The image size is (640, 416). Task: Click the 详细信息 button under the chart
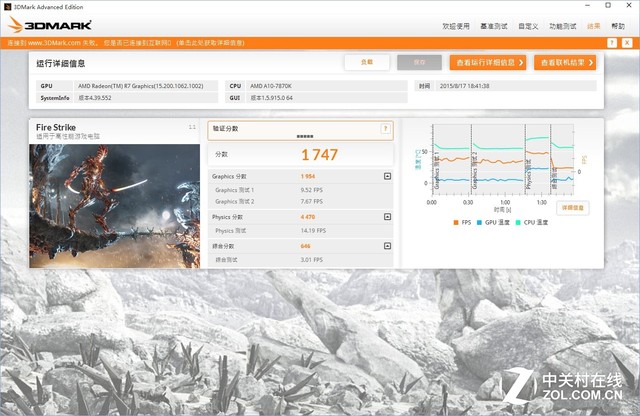click(x=573, y=207)
